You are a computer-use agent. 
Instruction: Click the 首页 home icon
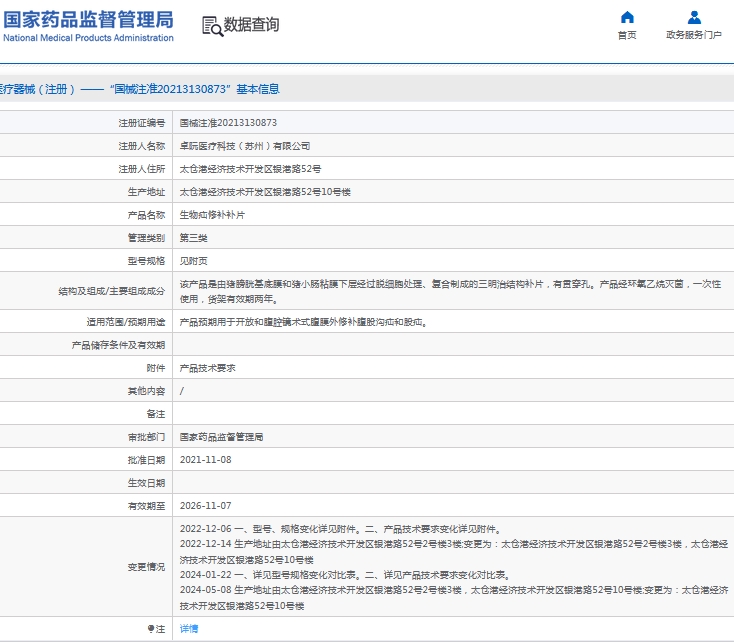627,17
